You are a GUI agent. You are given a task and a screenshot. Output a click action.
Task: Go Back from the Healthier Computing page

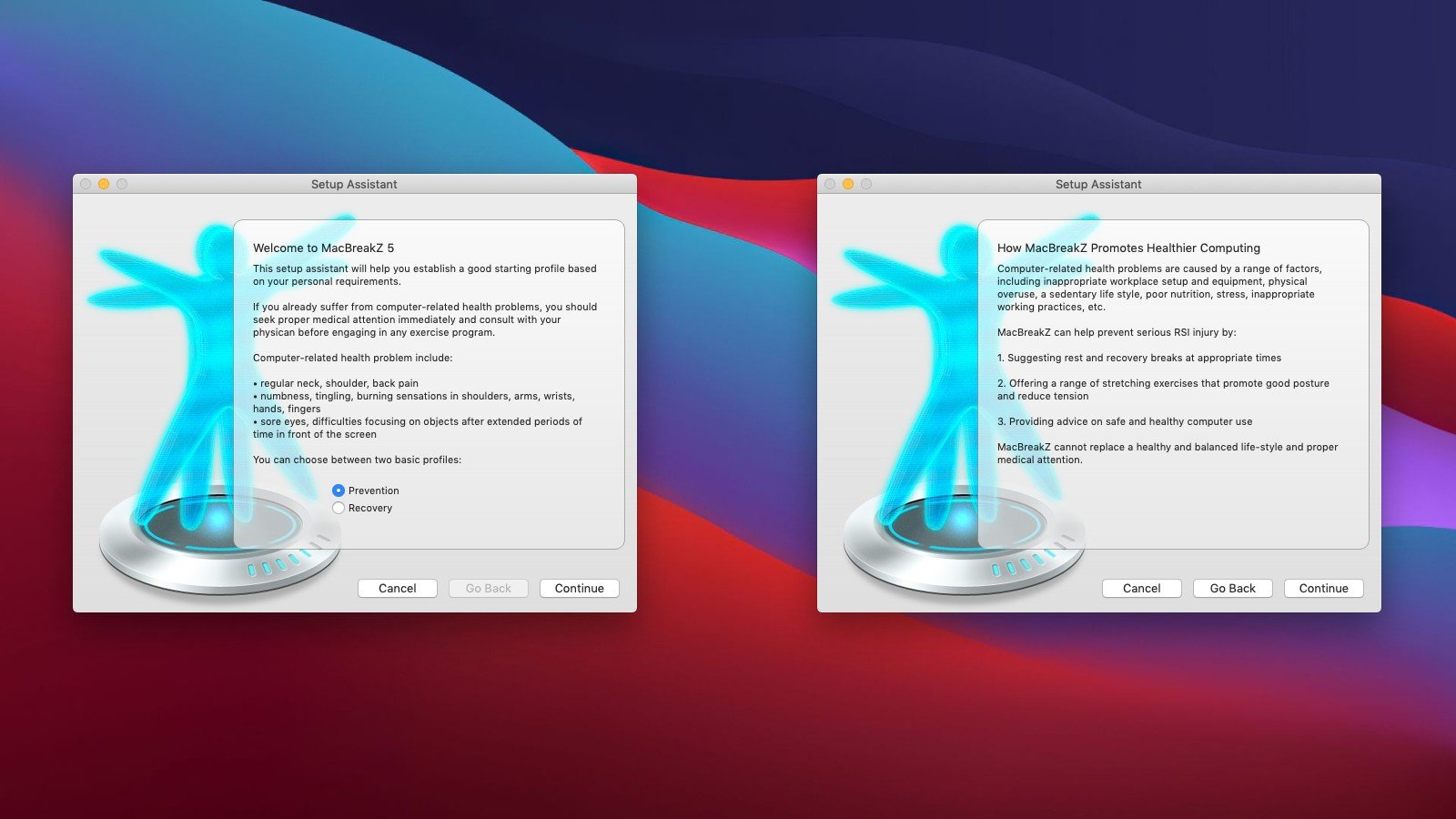pos(1232,589)
